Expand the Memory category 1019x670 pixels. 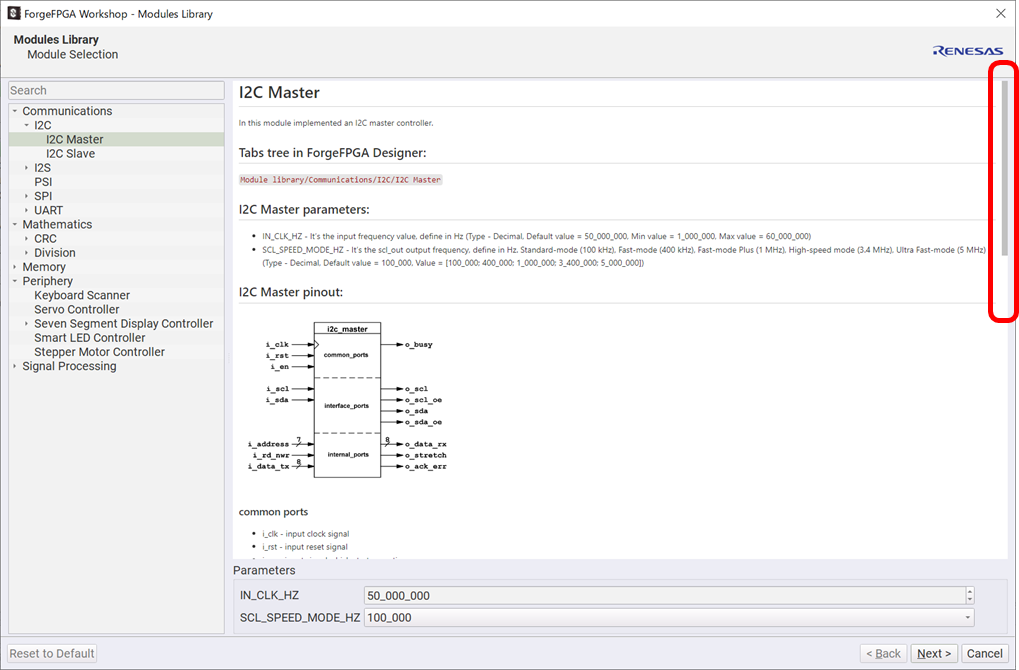15,267
